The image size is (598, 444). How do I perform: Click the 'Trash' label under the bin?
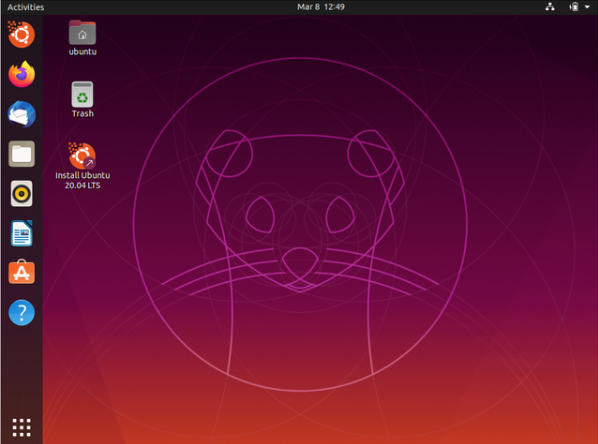82,113
